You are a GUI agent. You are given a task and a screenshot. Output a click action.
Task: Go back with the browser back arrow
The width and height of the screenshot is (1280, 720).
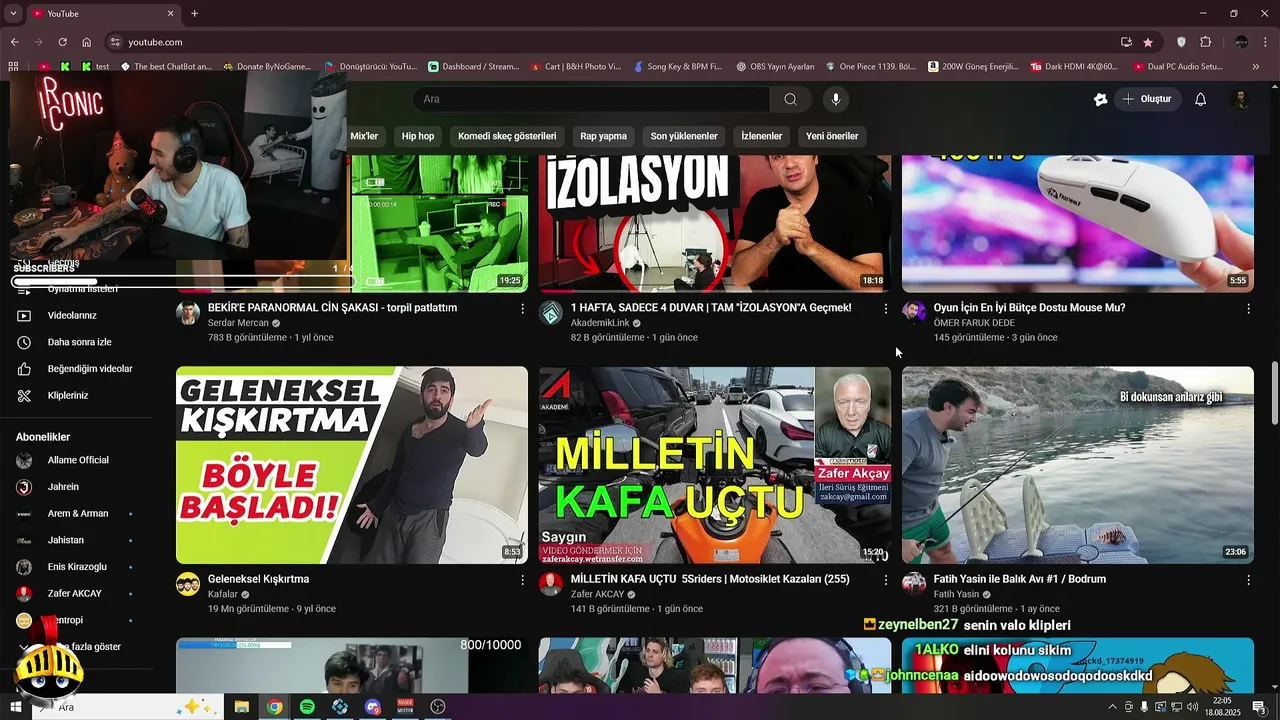coord(14,42)
